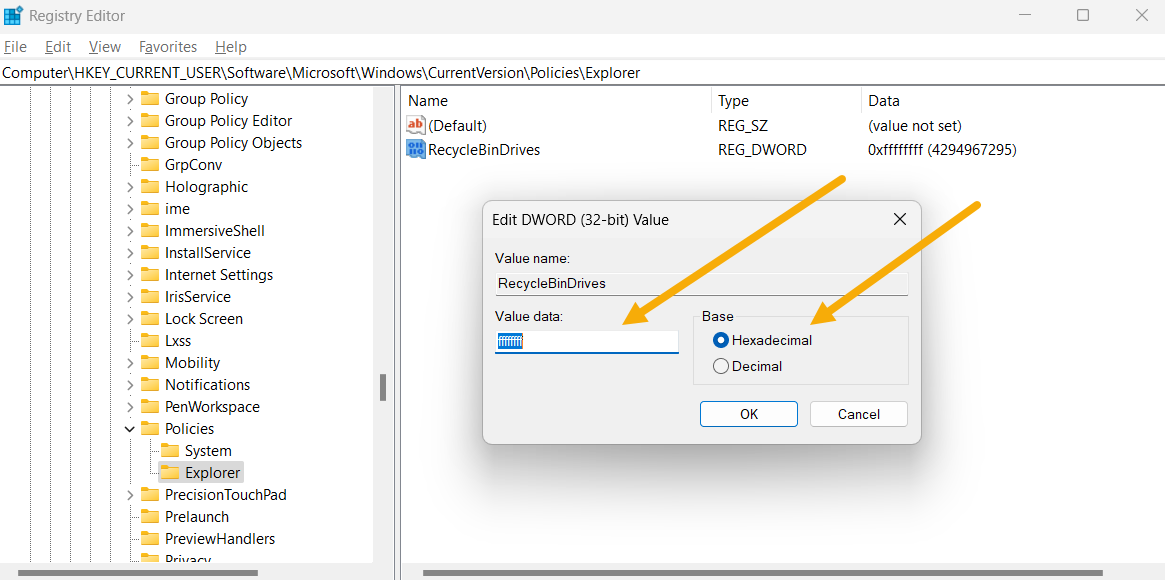
Task: Click the REG_SZ string icon beside (Default)
Action: click(416, 125)
